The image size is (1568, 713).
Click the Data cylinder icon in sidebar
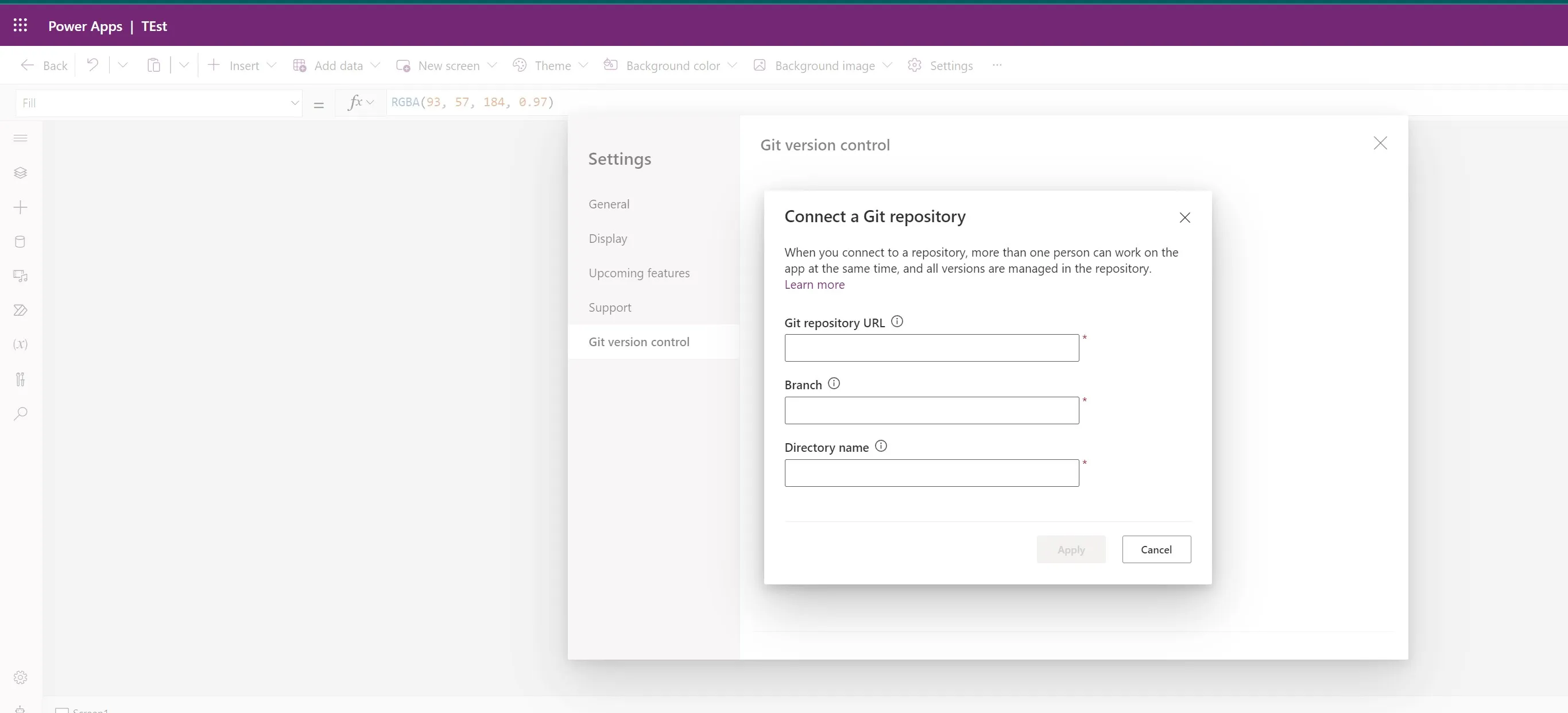20,242
